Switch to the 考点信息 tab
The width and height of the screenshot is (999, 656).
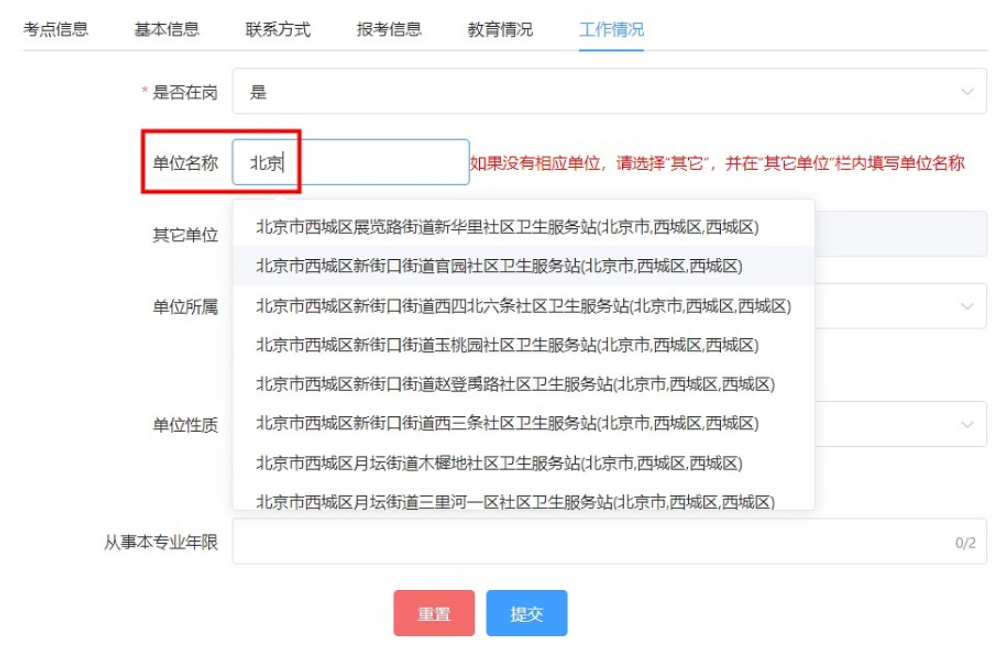[x=55, y=29]
